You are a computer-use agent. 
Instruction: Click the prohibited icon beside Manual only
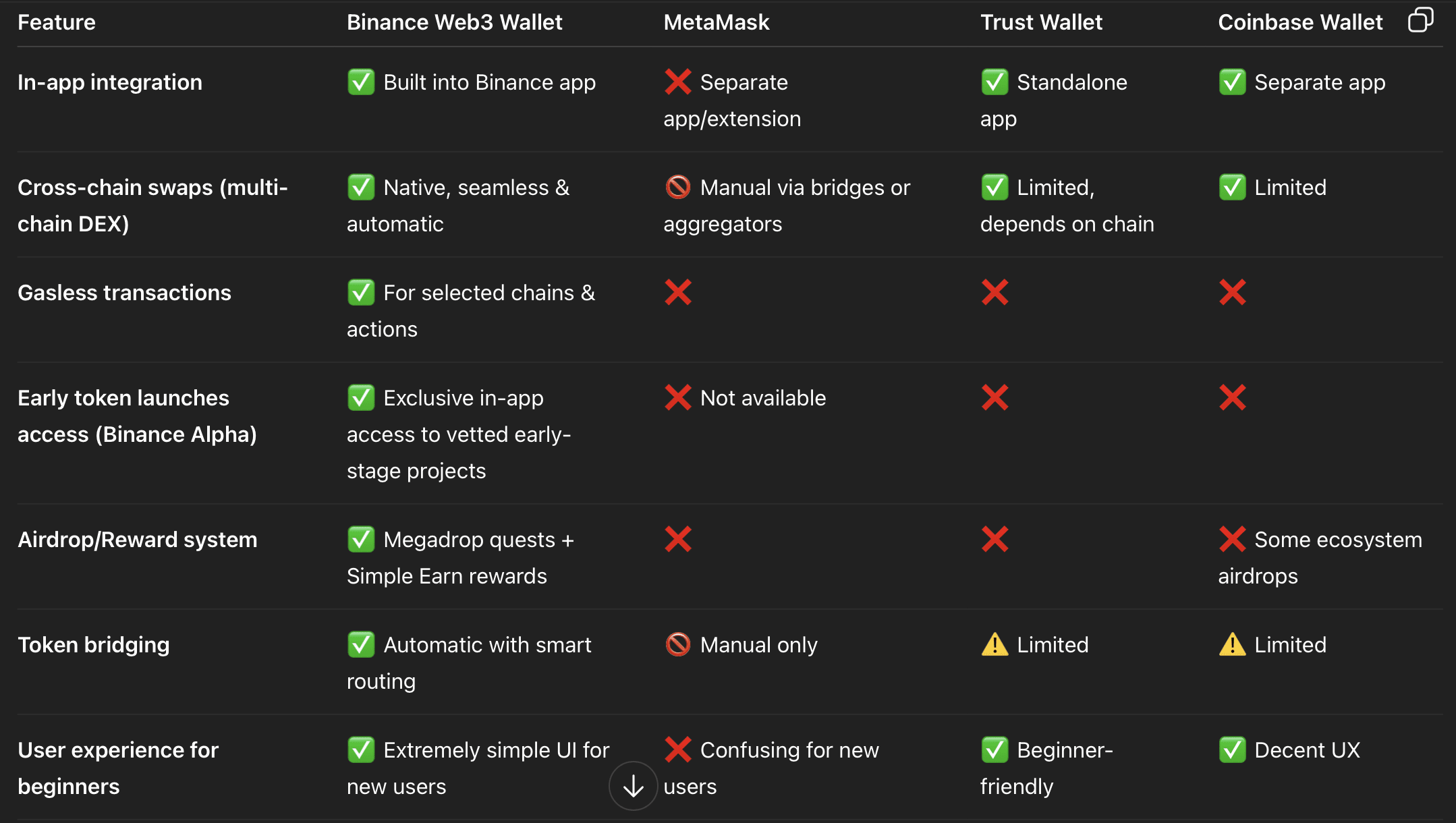click(678, 645)
